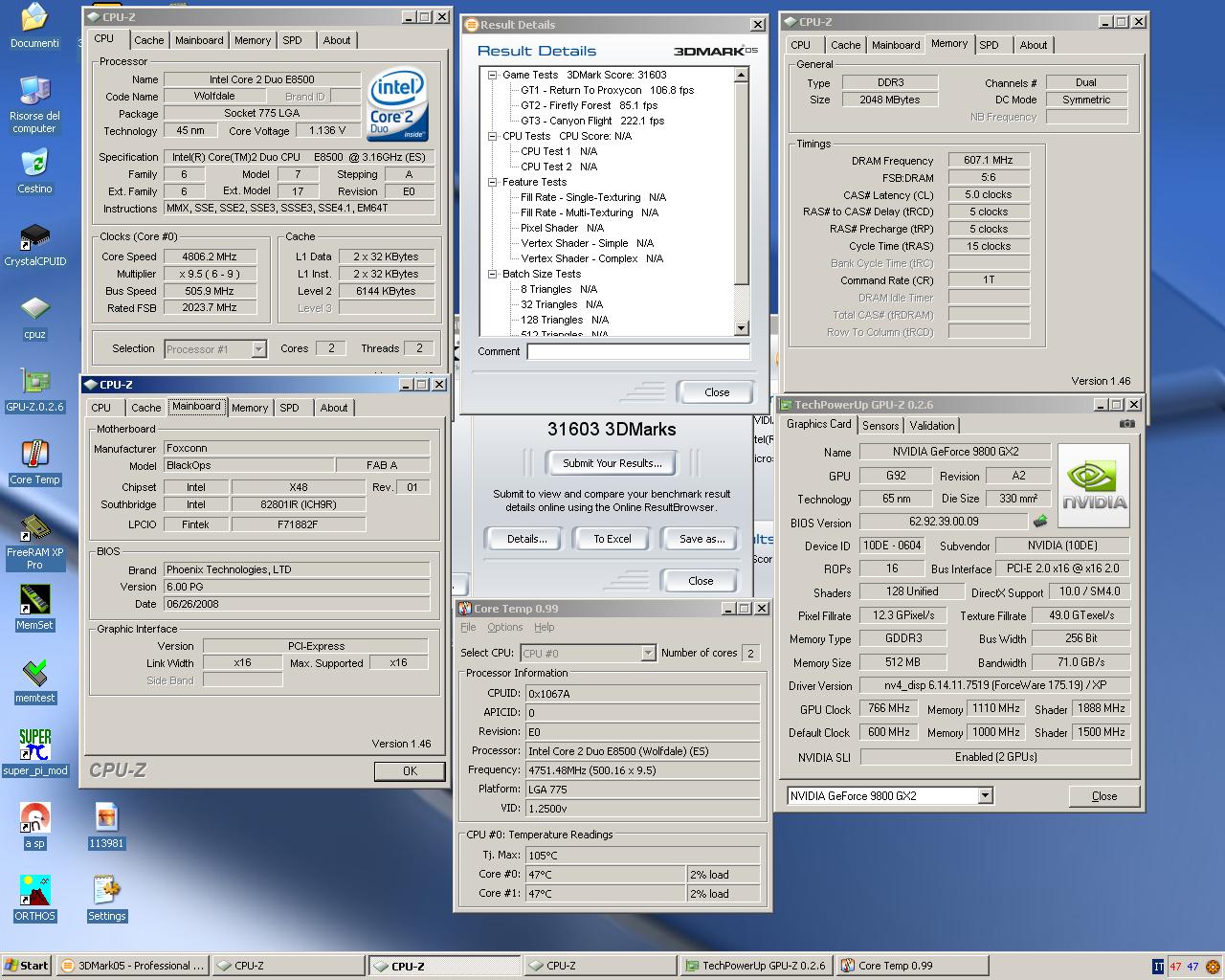Click the Comment input field

(x=638, y=351)
